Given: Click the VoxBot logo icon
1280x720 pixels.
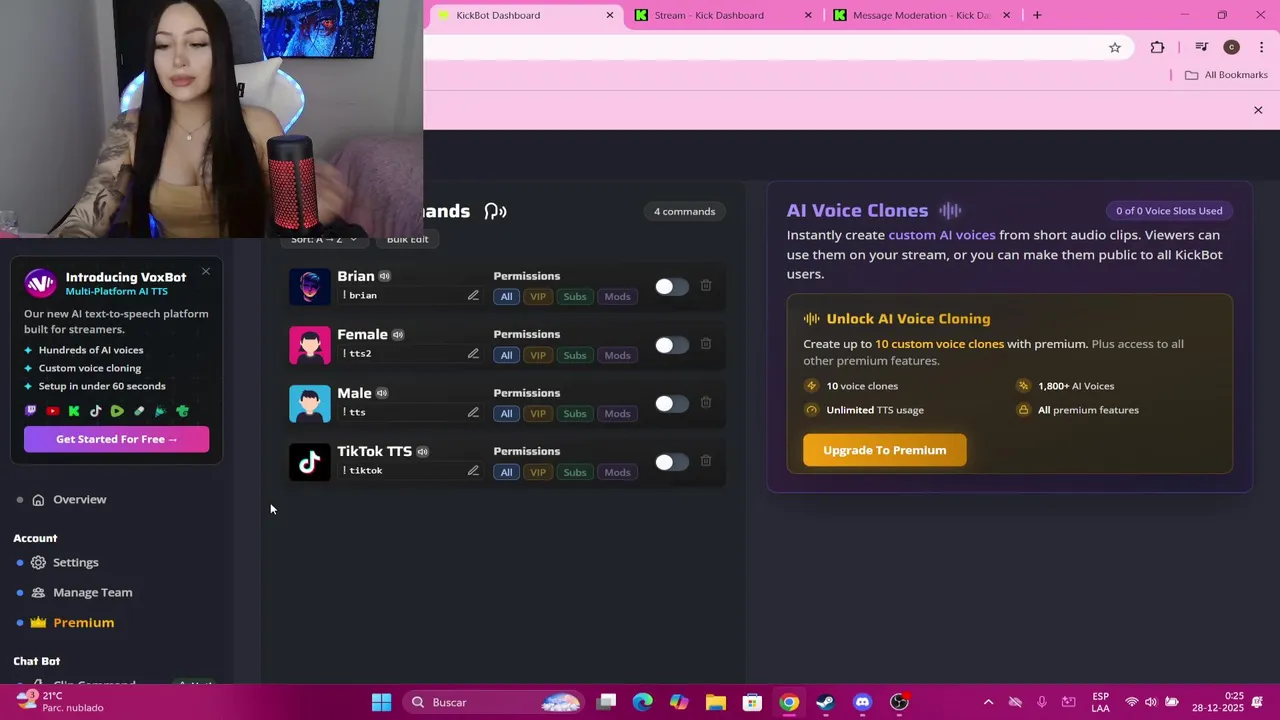Looking at the screenshot, I should (x=40, y=283).
